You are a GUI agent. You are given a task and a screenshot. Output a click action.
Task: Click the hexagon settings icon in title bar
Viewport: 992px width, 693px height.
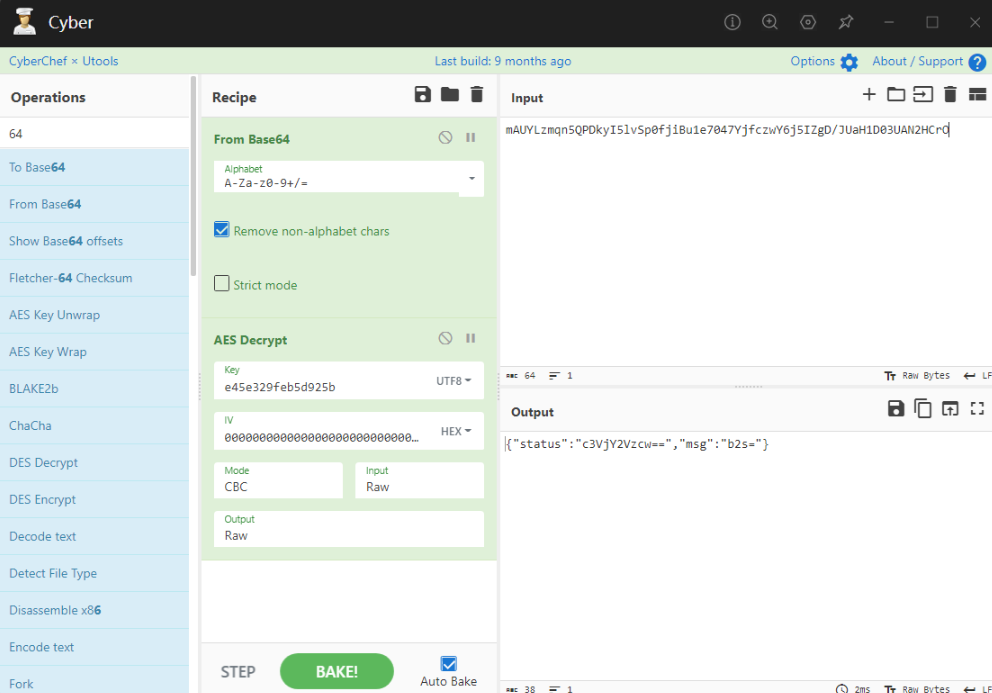(808, 22)
